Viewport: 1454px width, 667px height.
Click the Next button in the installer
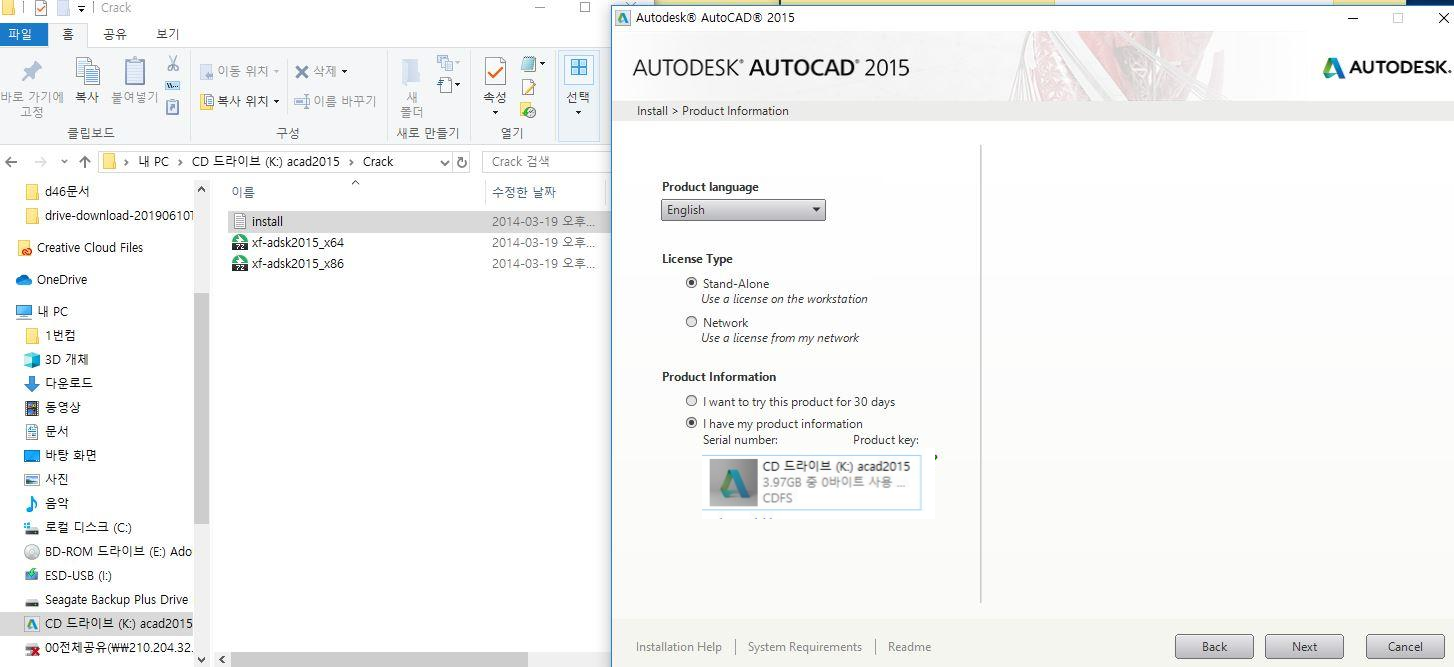(x=1304, y=646)
